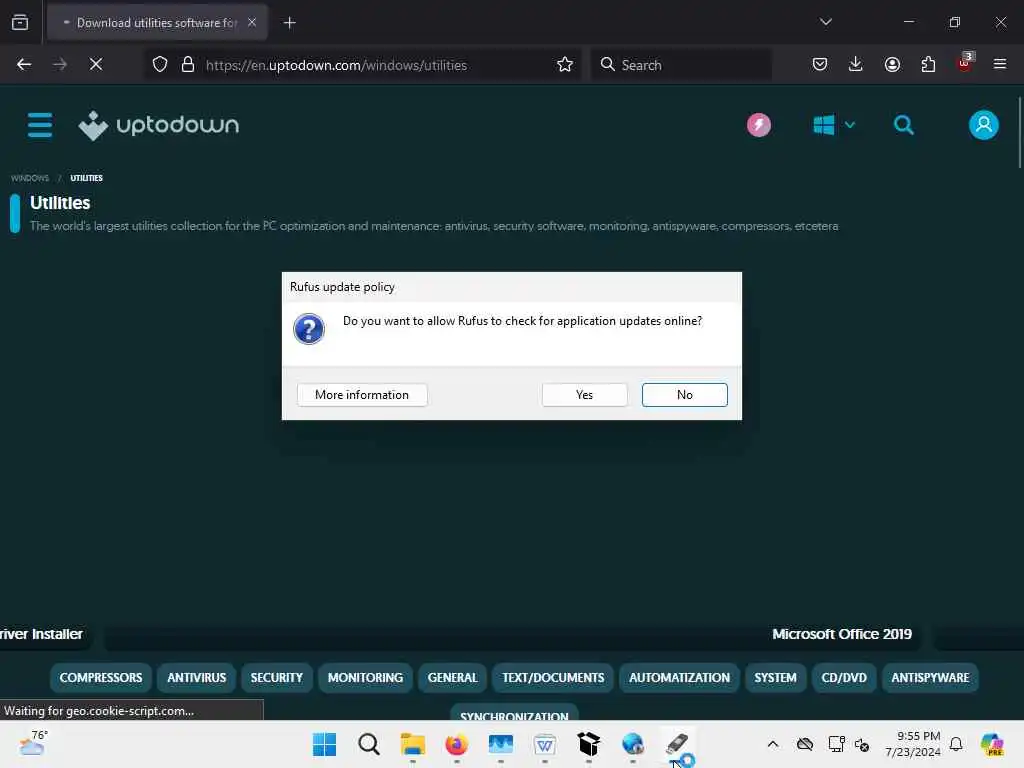Click the uptodown.com address bar URL
1024x768 pixels.
coord(336,65)
